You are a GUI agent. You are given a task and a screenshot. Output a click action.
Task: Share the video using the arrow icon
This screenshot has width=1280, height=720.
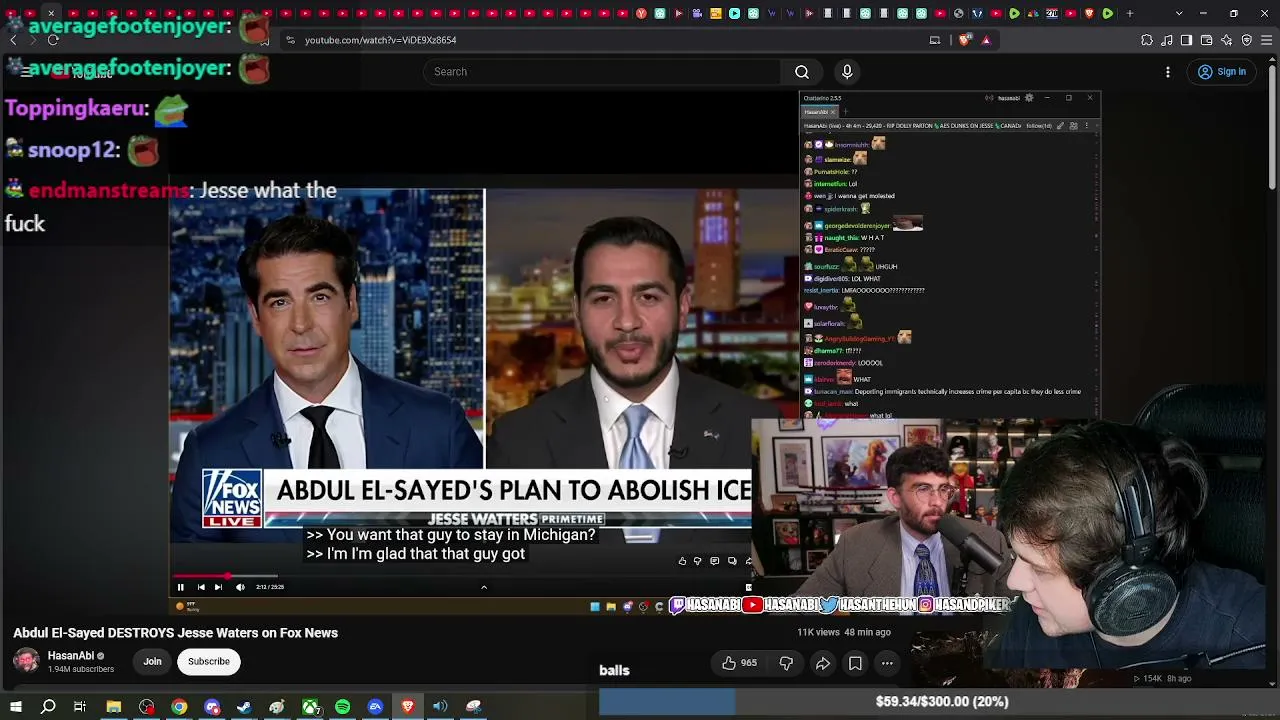(x=823, y=663)
